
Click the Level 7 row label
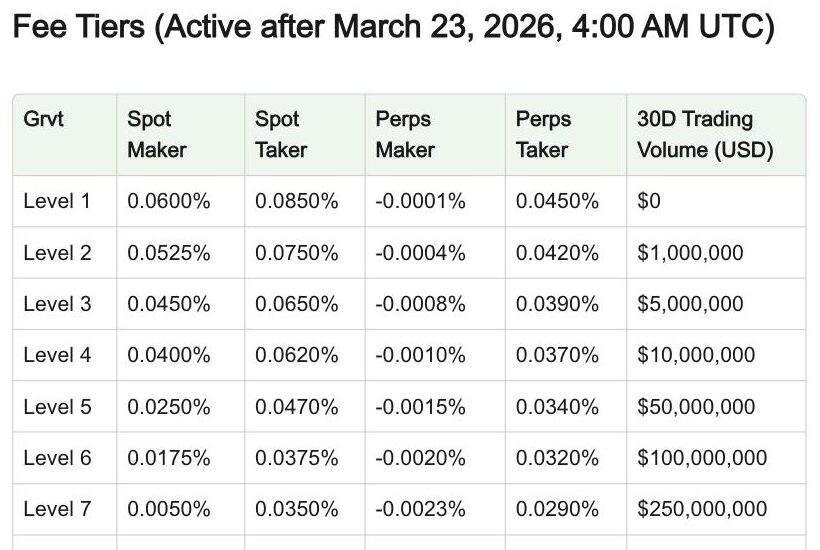58,509
